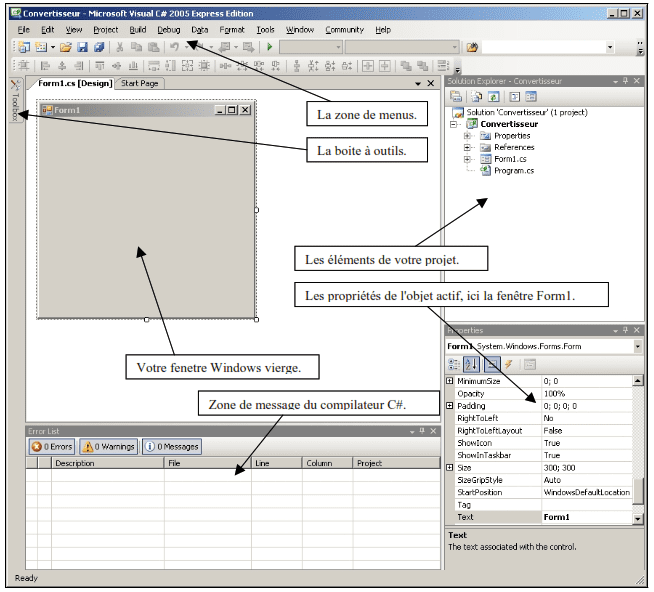The image size is (654, 592).
Task: Switch to the Start Page tab
Action: [140, 83]
